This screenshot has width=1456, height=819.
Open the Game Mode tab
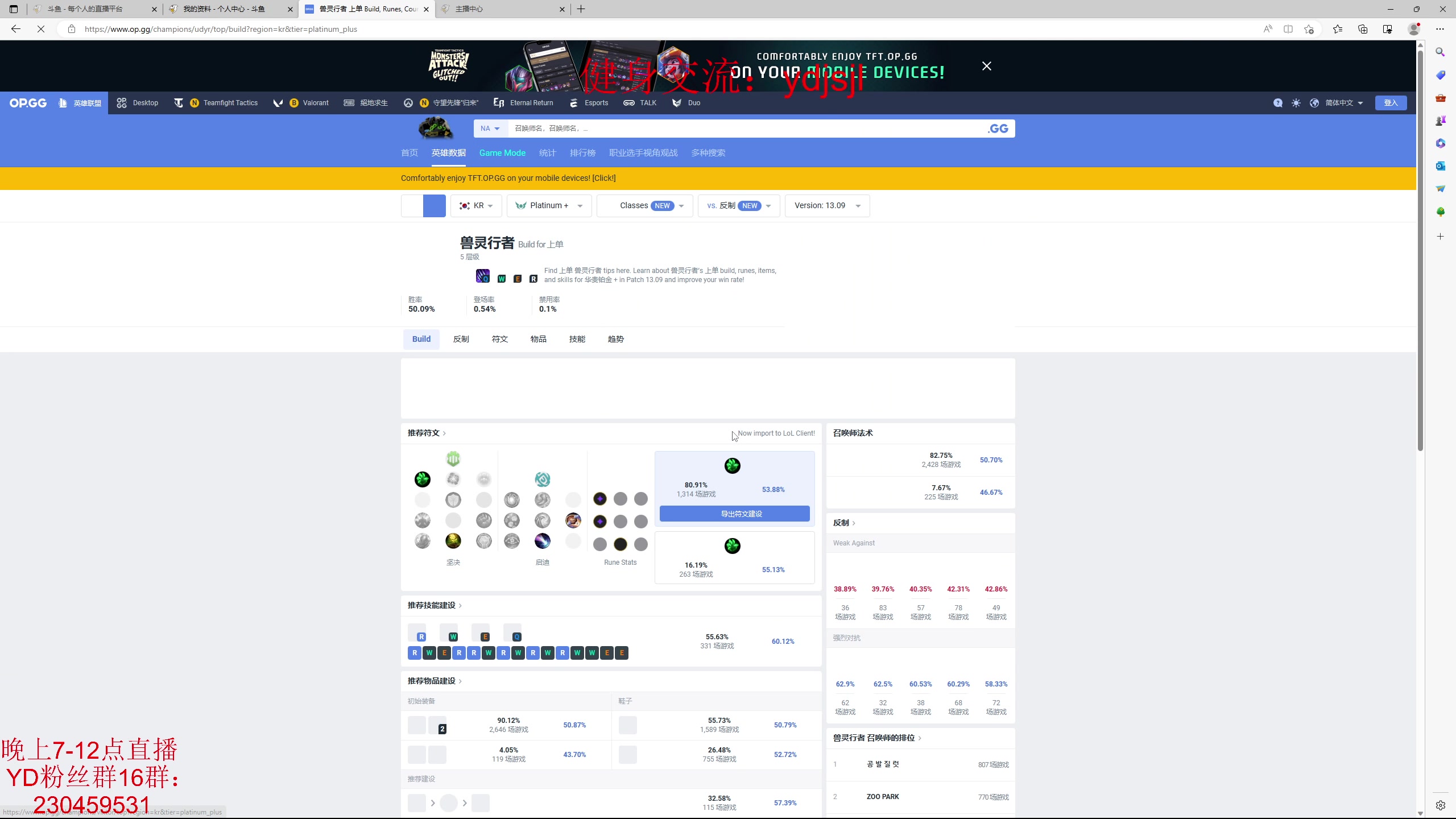click(x=502, y=153)
